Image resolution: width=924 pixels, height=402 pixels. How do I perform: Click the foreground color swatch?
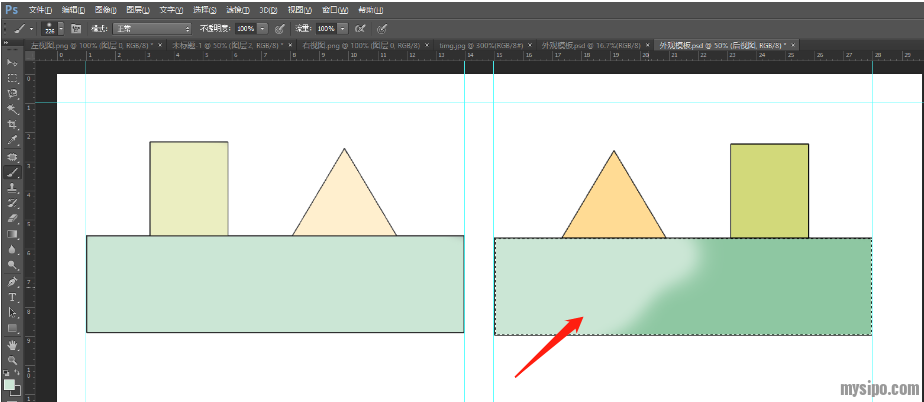(x=9, y=384)
